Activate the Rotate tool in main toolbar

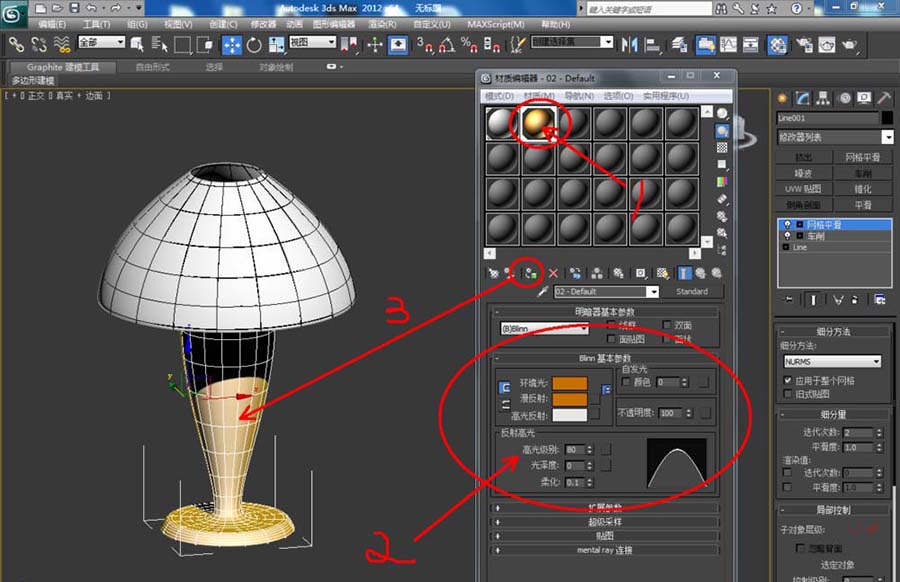pyautogui.click(x=254, y=45)
